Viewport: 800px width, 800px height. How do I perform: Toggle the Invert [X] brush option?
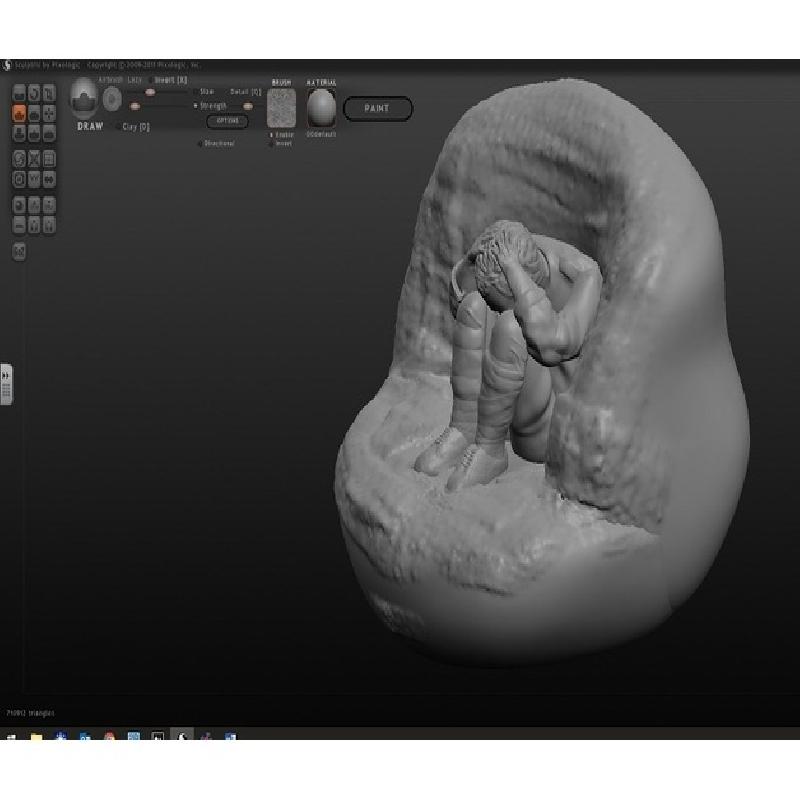click(x=152, y=80)
